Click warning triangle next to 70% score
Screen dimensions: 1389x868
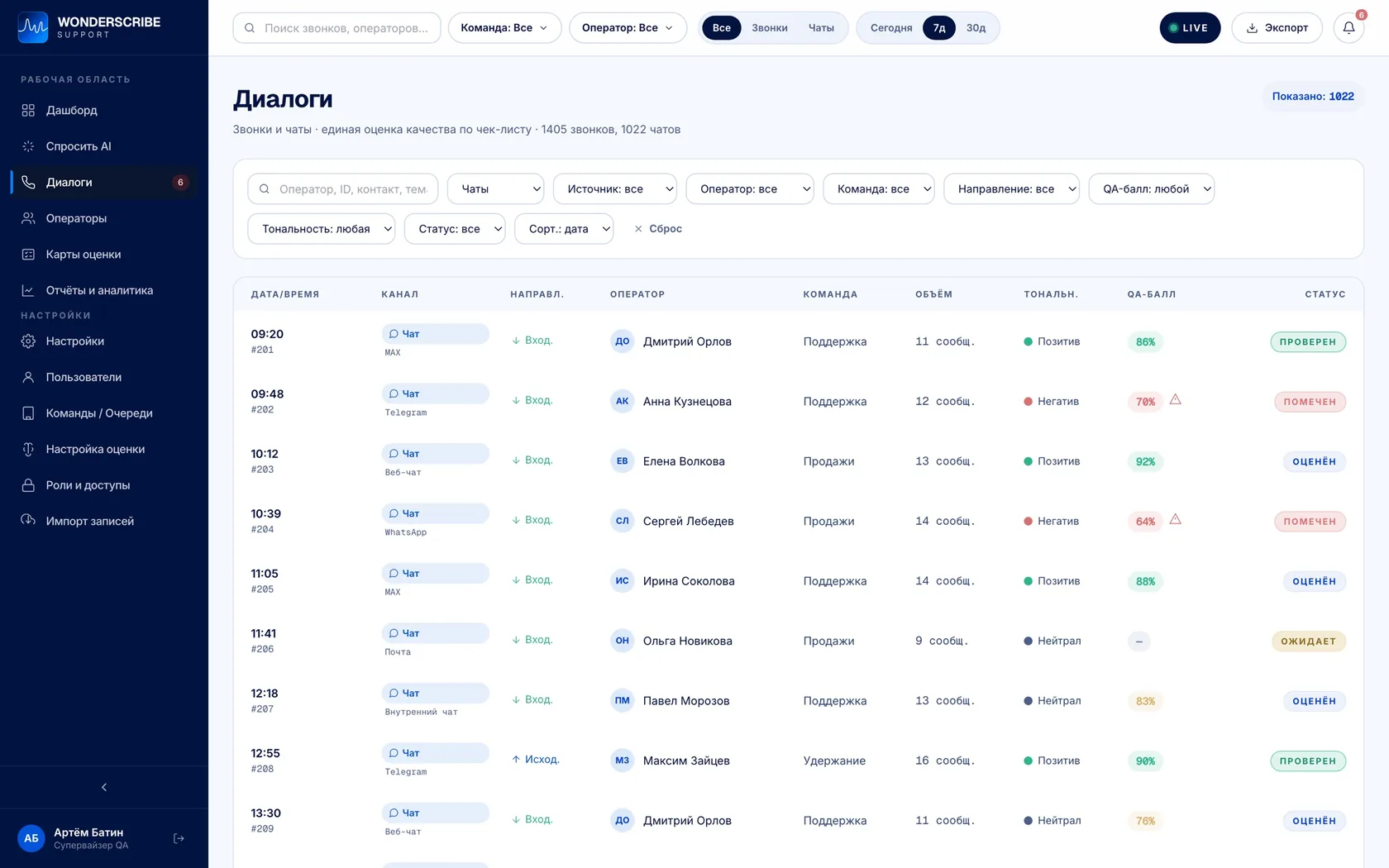click(1175, 400)
